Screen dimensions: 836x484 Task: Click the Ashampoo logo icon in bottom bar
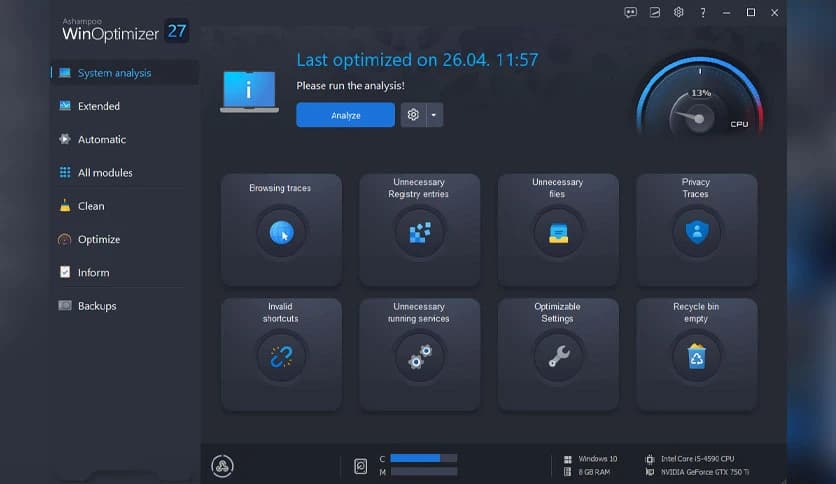tap(222, 466)
